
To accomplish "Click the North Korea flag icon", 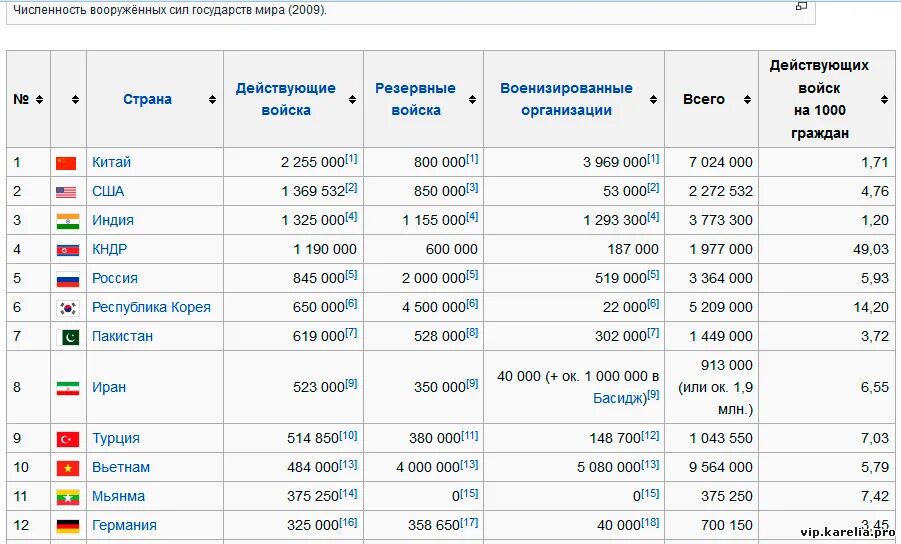I will coord(68,250).
